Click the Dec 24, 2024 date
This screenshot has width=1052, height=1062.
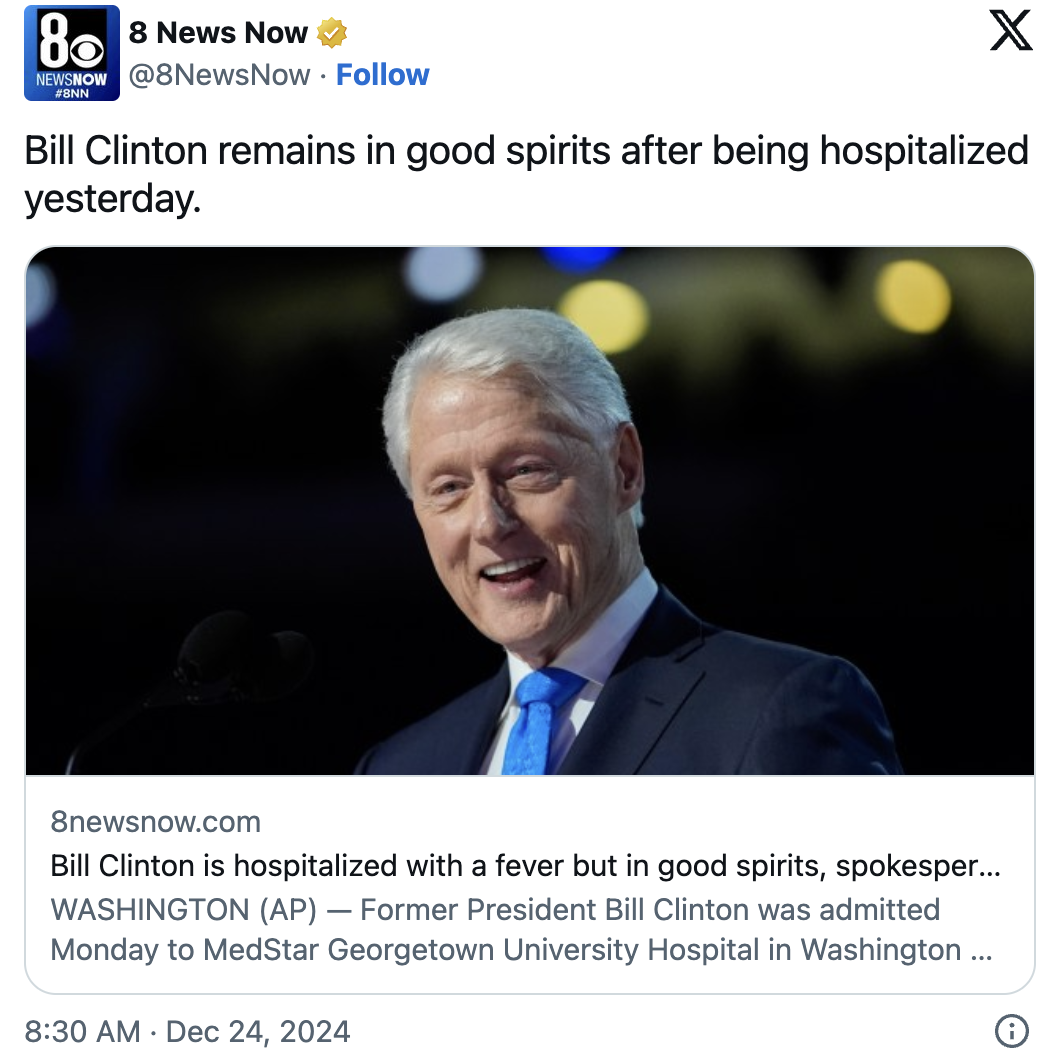coord(258,1031)
